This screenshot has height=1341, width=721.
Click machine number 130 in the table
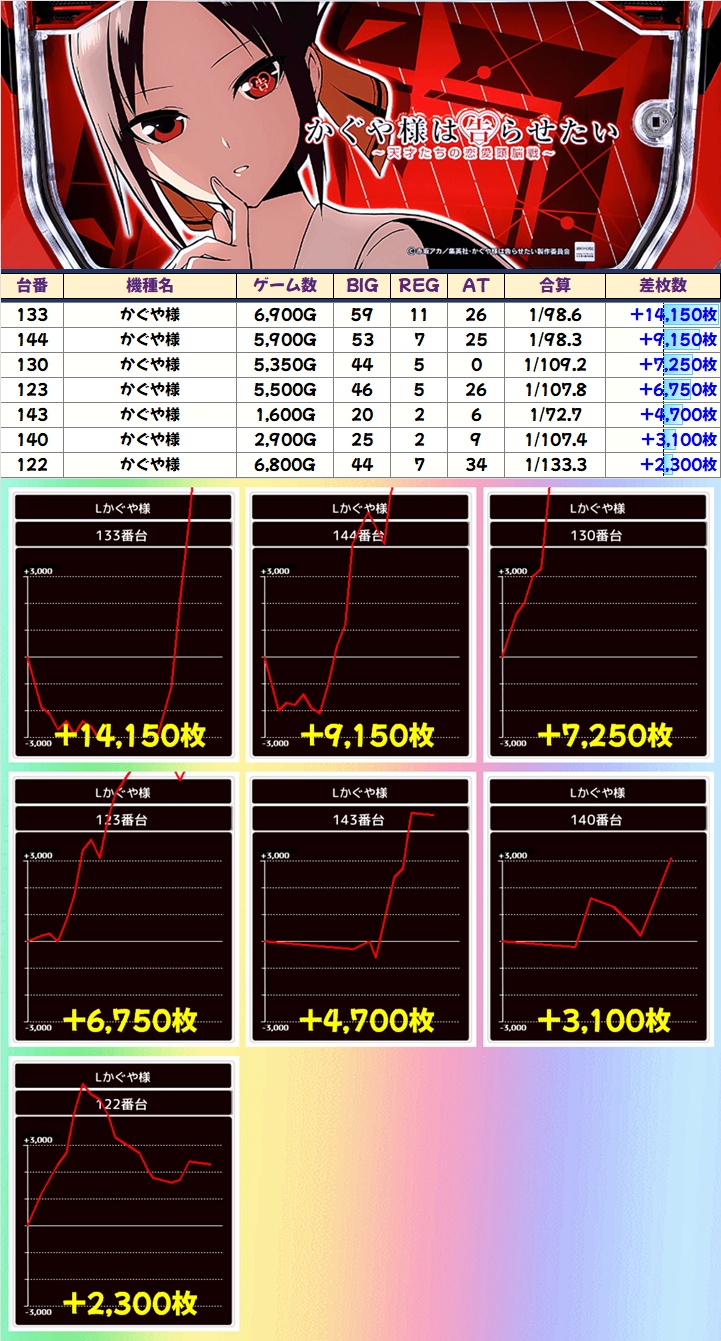tap(32, 364)
